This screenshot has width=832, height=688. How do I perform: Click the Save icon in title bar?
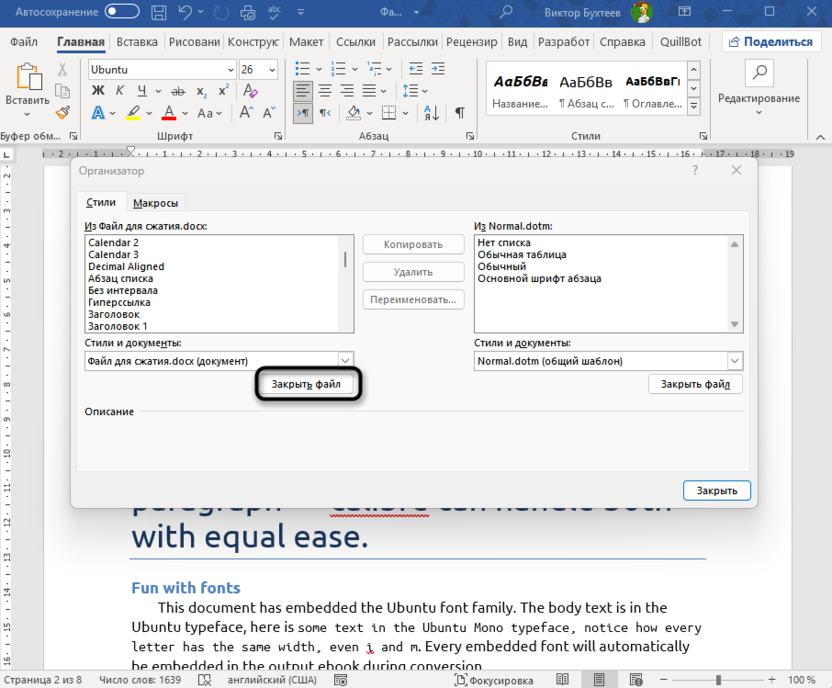pos(157,12)
